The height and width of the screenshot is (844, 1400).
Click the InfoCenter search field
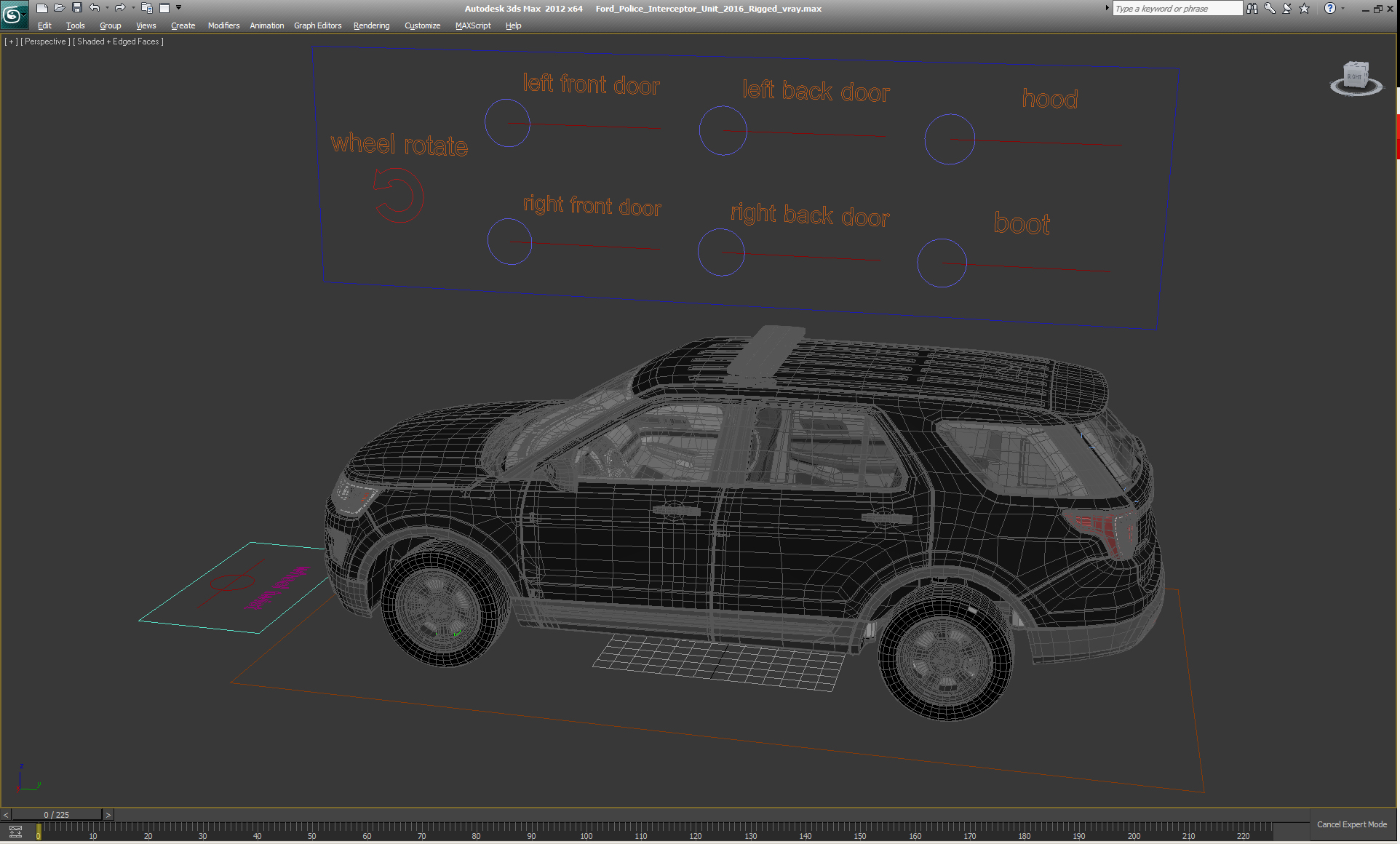tap(1177, 9)
